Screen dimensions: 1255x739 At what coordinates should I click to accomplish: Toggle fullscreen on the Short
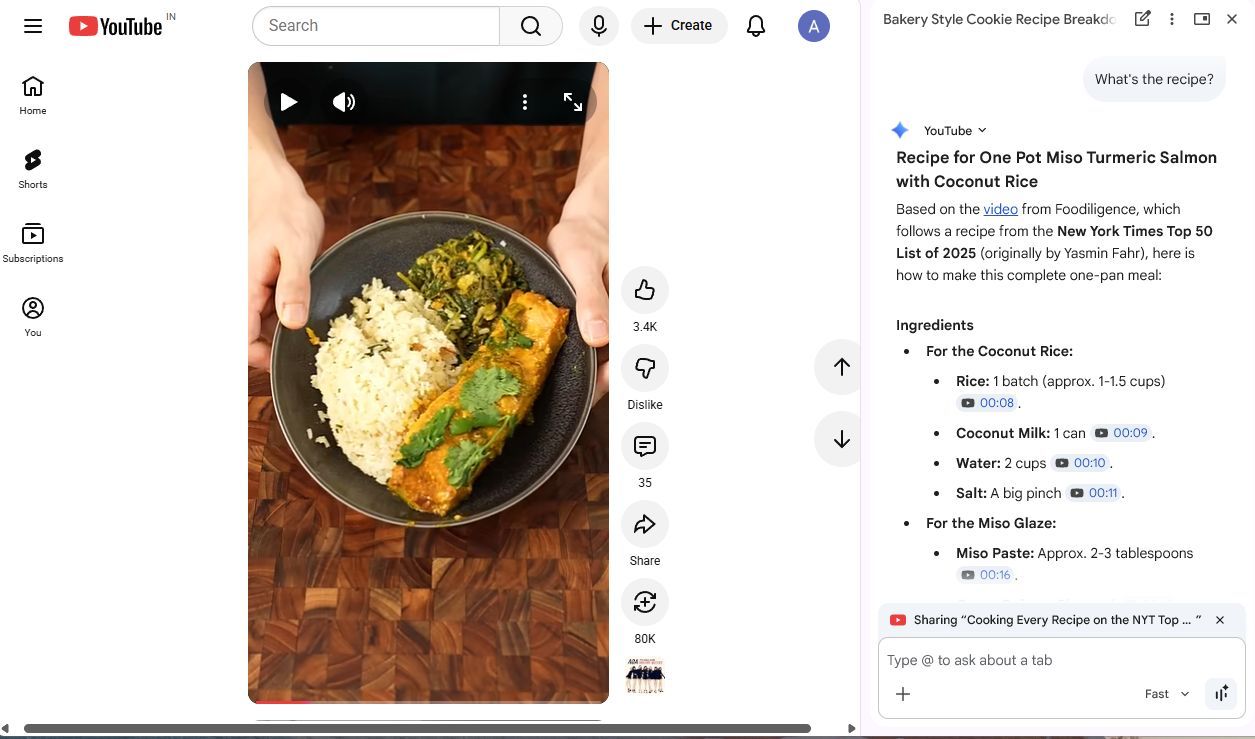[573, 102]
